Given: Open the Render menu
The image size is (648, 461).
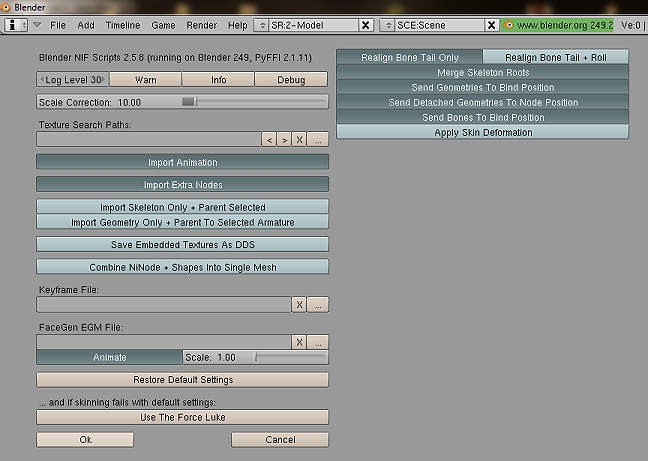Looking at the screenshot, I should pos(202,25).
